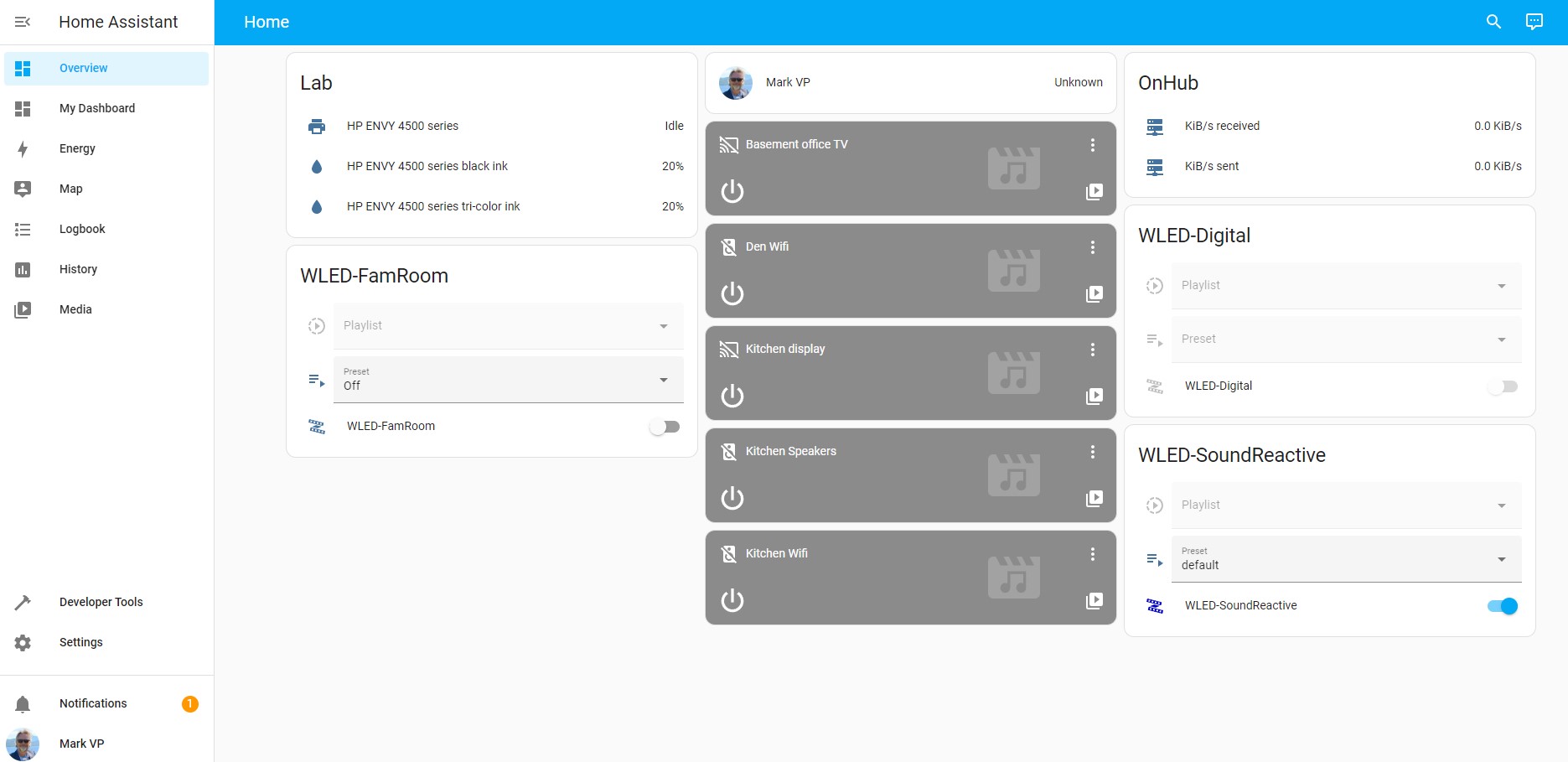Toggle the WLED-Digital light switch
Viewport: 1568px width, 762px height.
point(1502,386)
